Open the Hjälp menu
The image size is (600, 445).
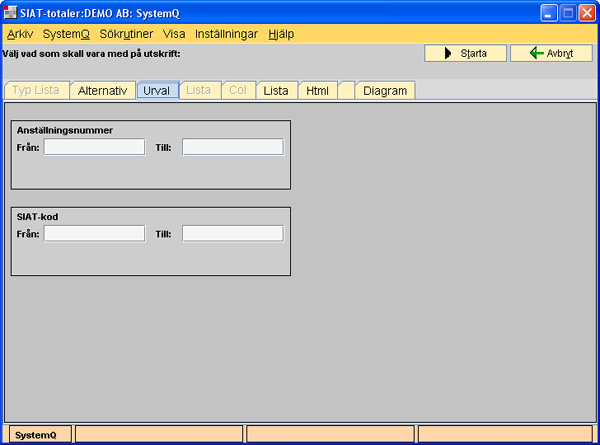point(281,33)
